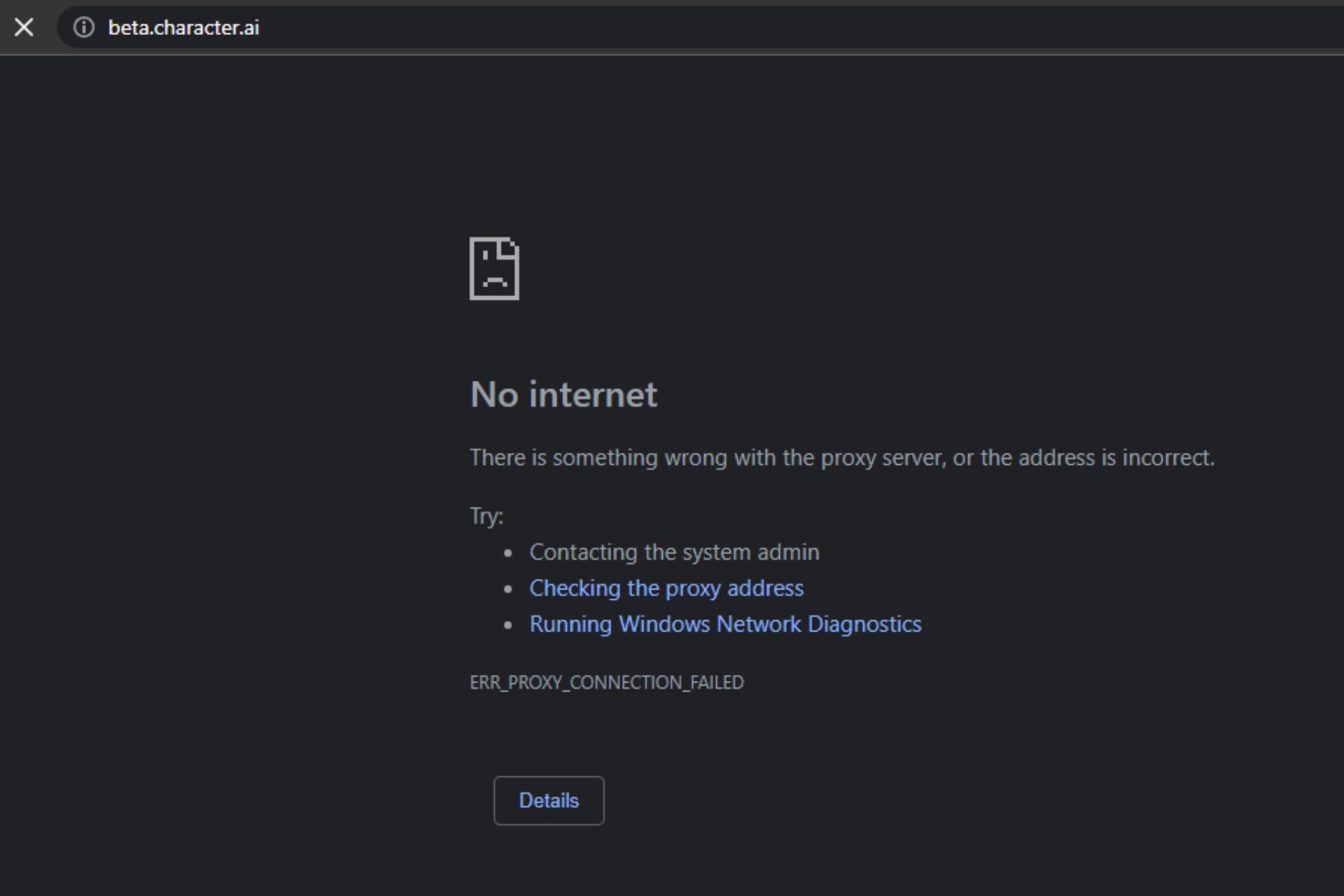Click the Contacting the system admin text
1344x896 pixels.
(674, 552)
